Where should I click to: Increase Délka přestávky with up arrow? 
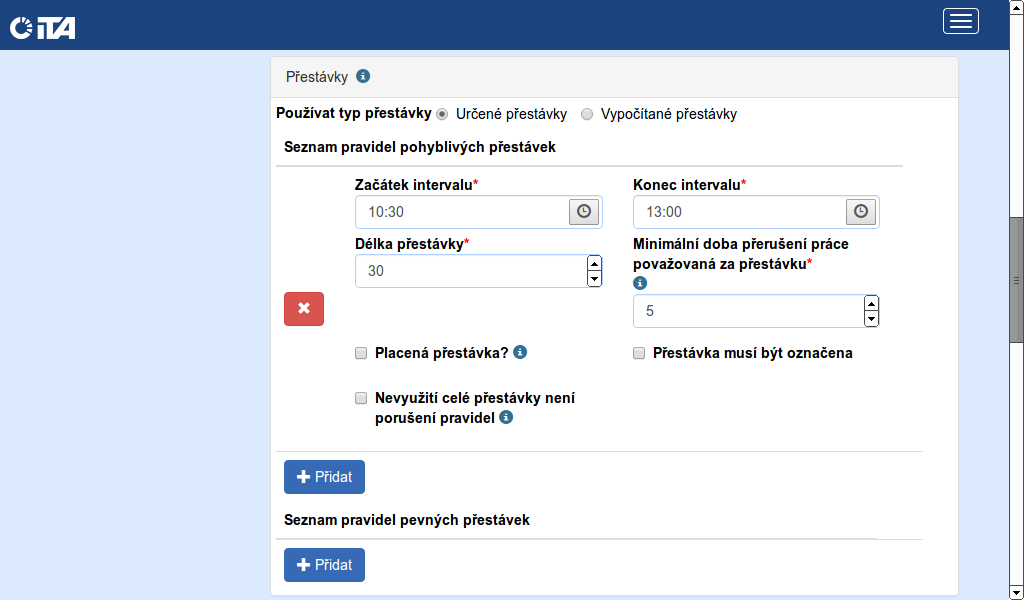coord(594,264)
